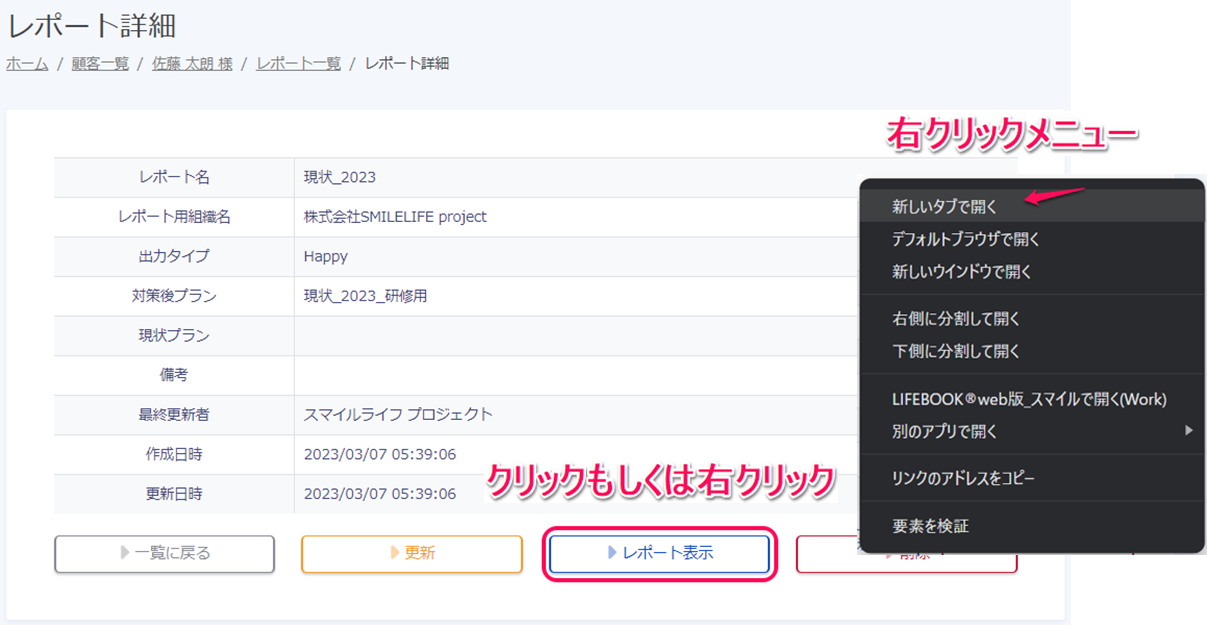Viewport: 1207px width, 625px height.
Task: Choose 新しいタブで開く from the context menu
Action: (x=944, y=206)
